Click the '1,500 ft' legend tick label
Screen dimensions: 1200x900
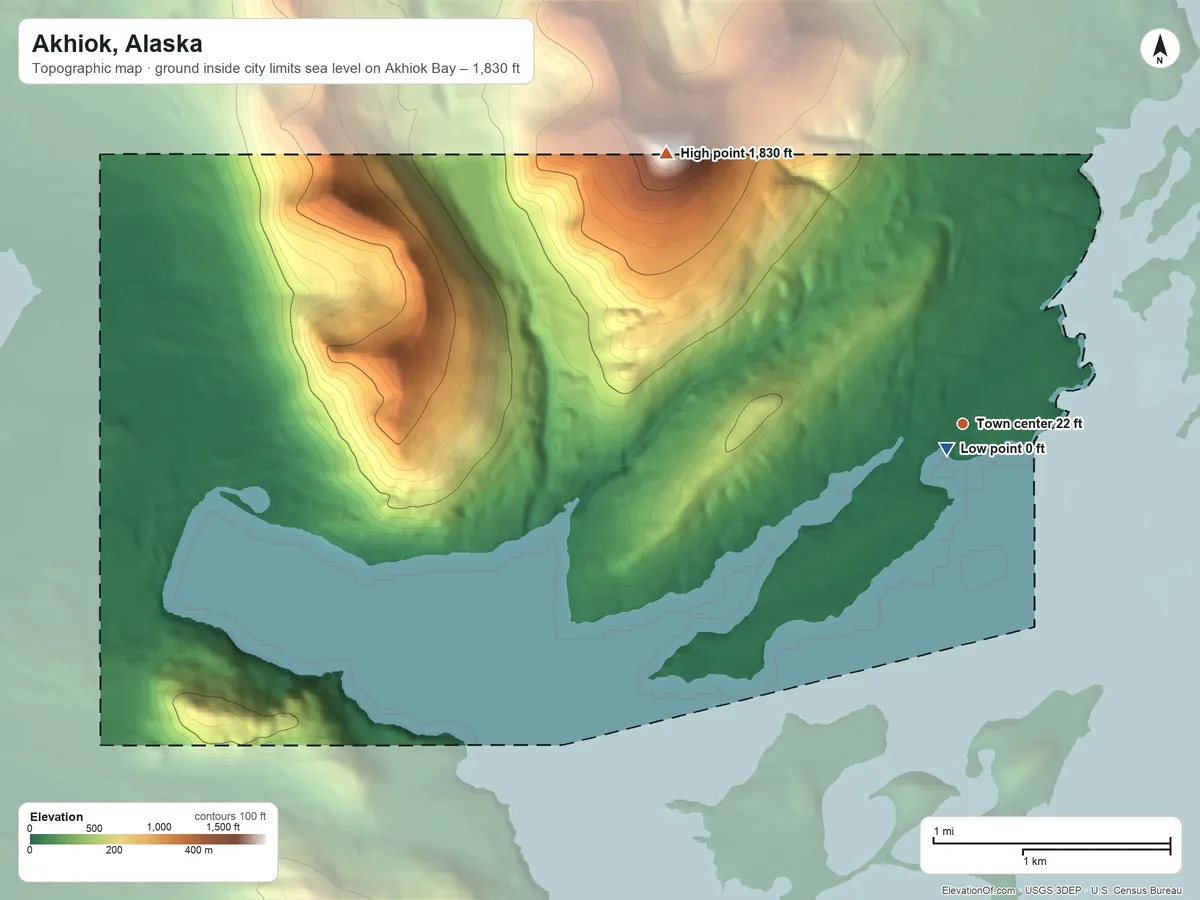tap(222, 827)
